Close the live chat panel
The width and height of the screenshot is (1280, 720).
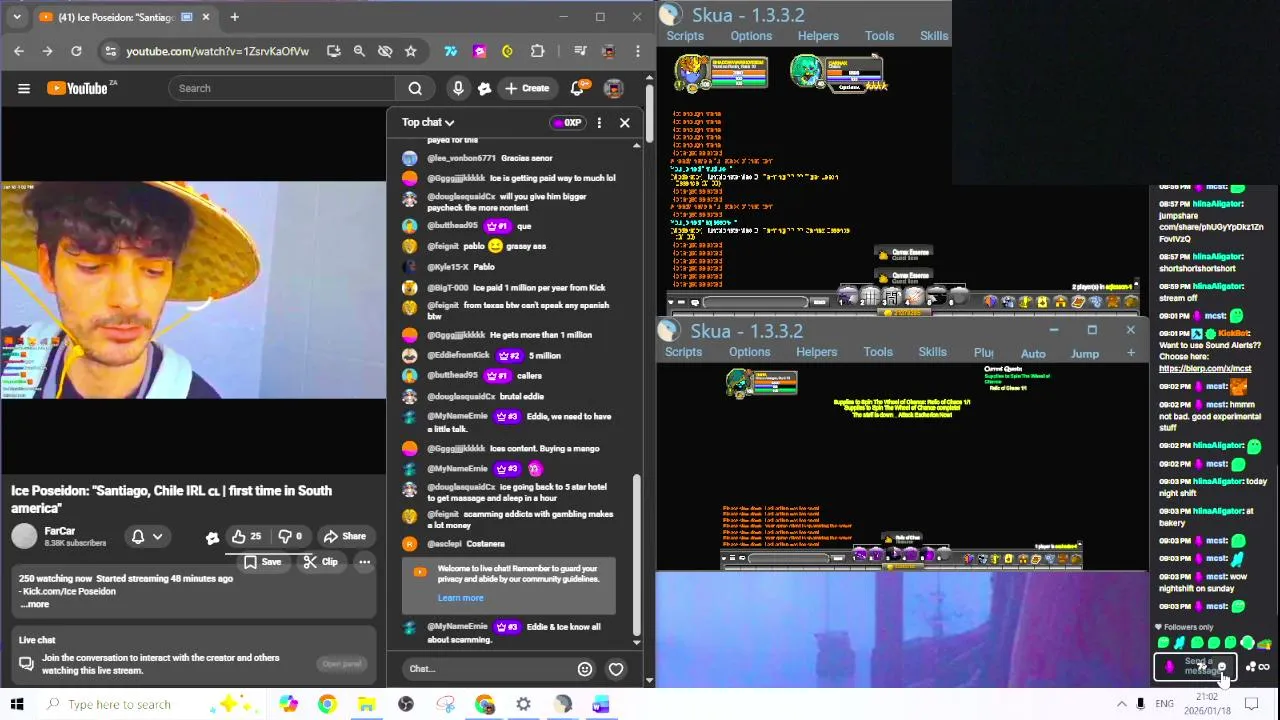pyautogui.click(x=625, y=122)
